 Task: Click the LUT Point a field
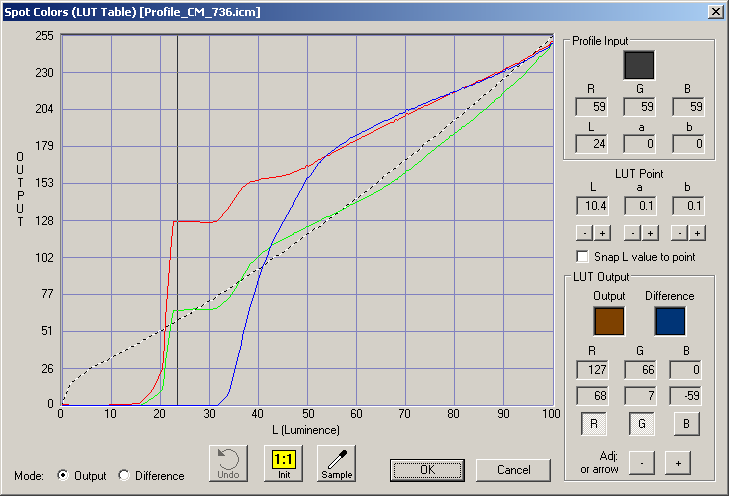pyautogui.click(x=640, y=206)
